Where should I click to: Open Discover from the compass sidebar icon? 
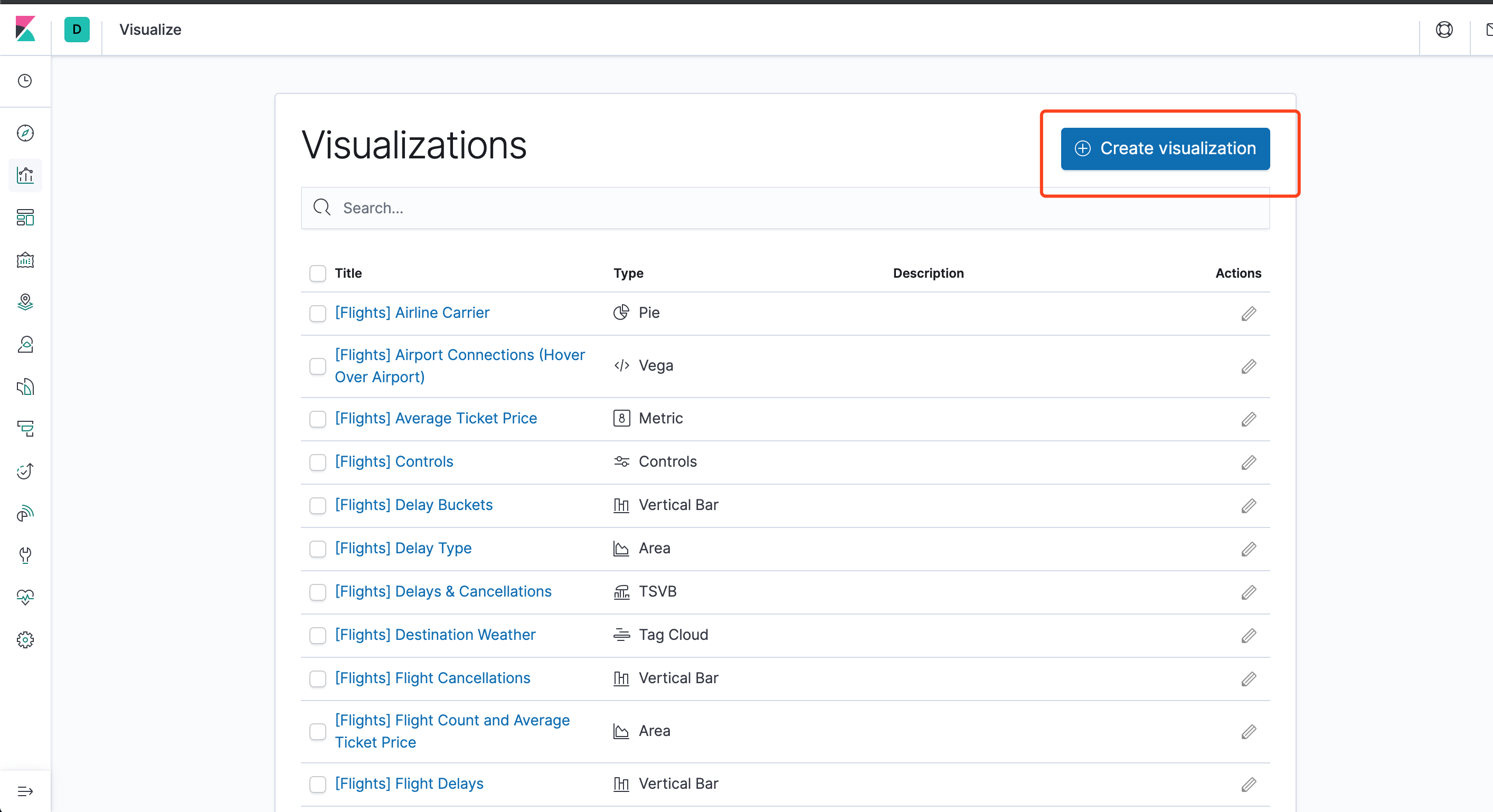25,133
